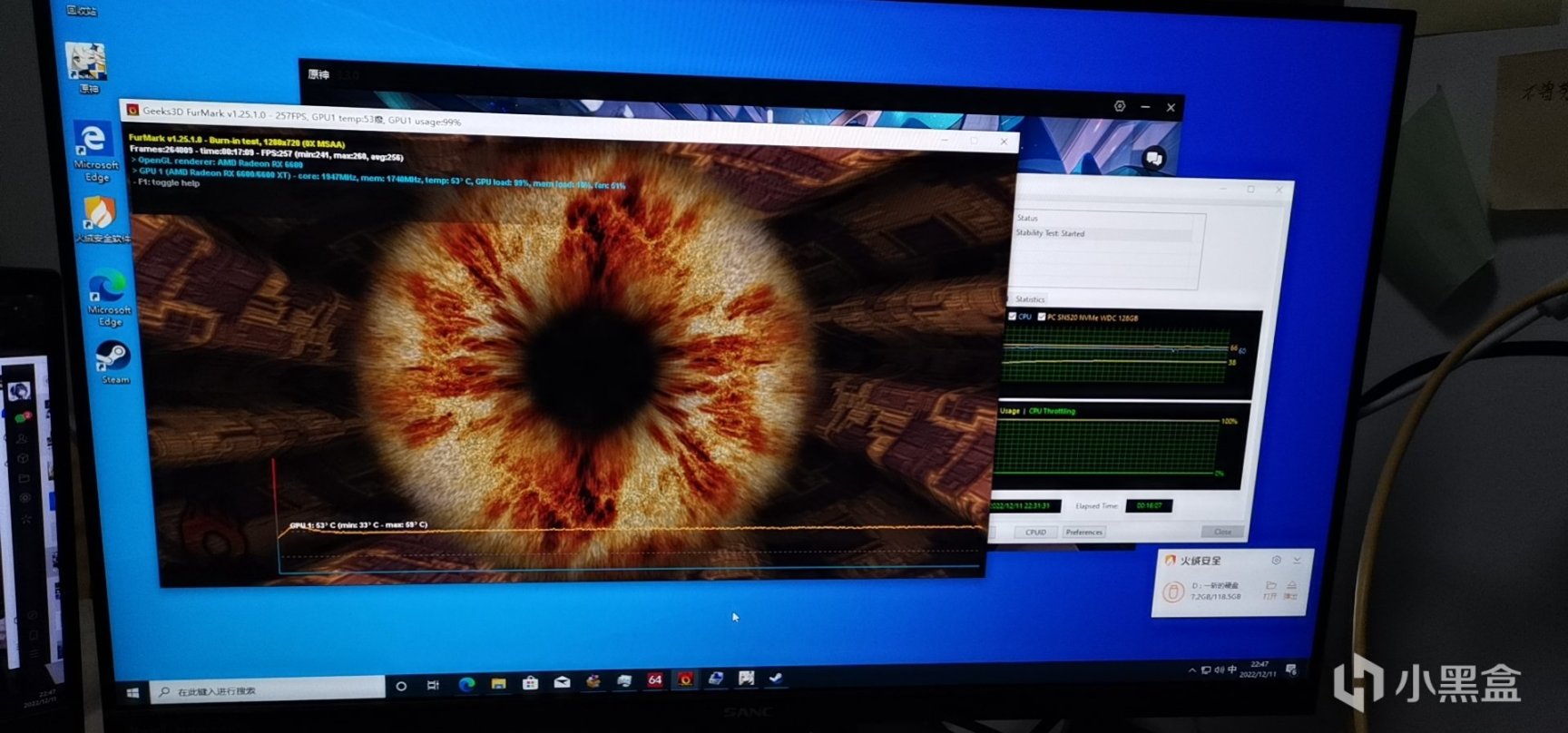Open the network tray icon

(x=1206, y=670)
